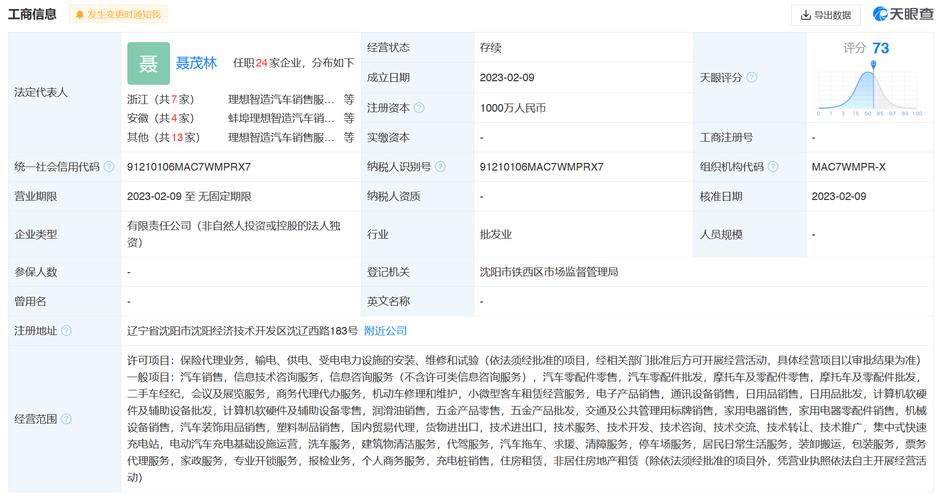The image size is (940, 500).
Task: Click help icon next to 统一社会信用代码
Action: 109,167
